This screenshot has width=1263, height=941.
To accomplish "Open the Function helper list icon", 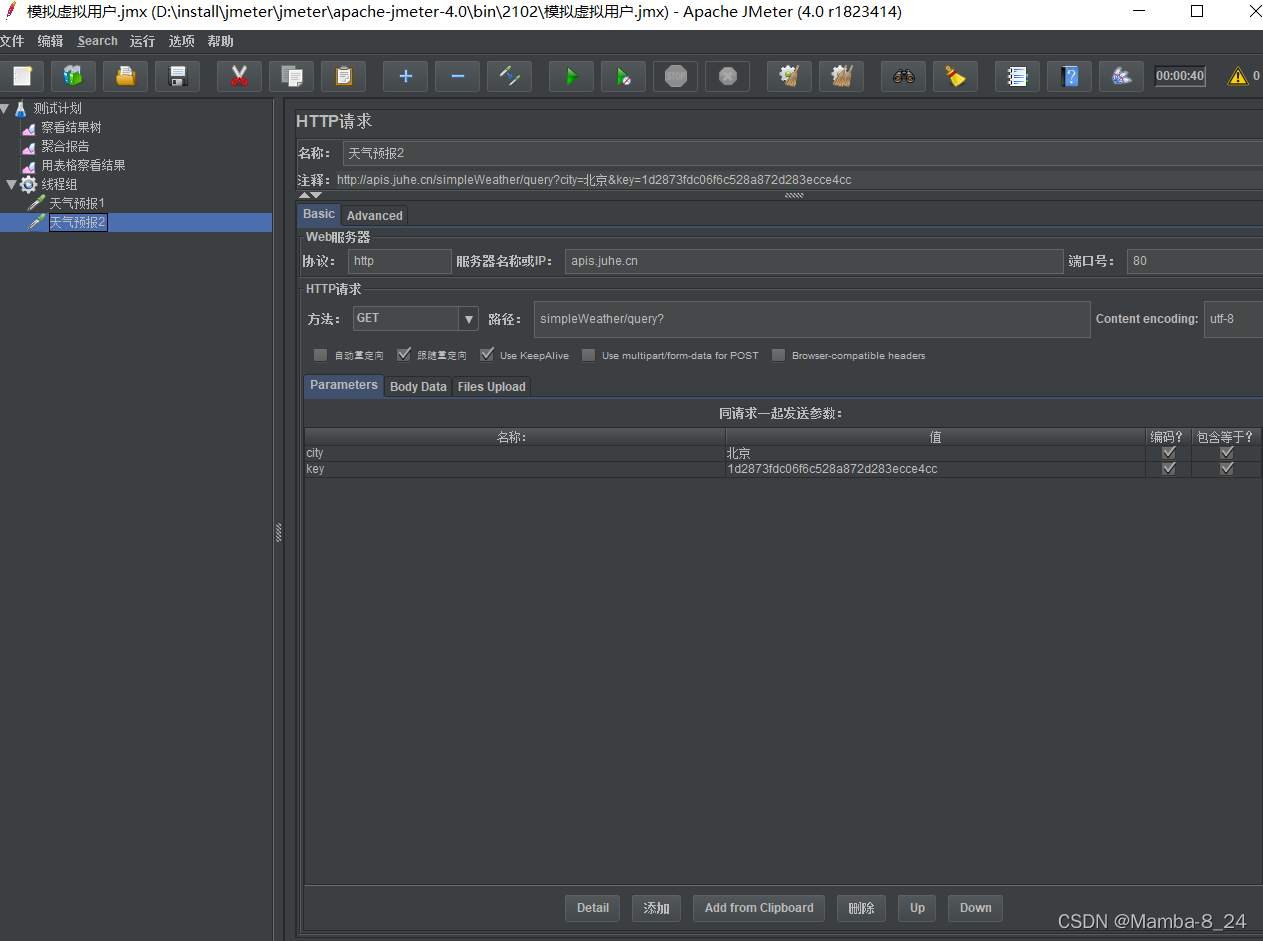I will (1018, 76).
